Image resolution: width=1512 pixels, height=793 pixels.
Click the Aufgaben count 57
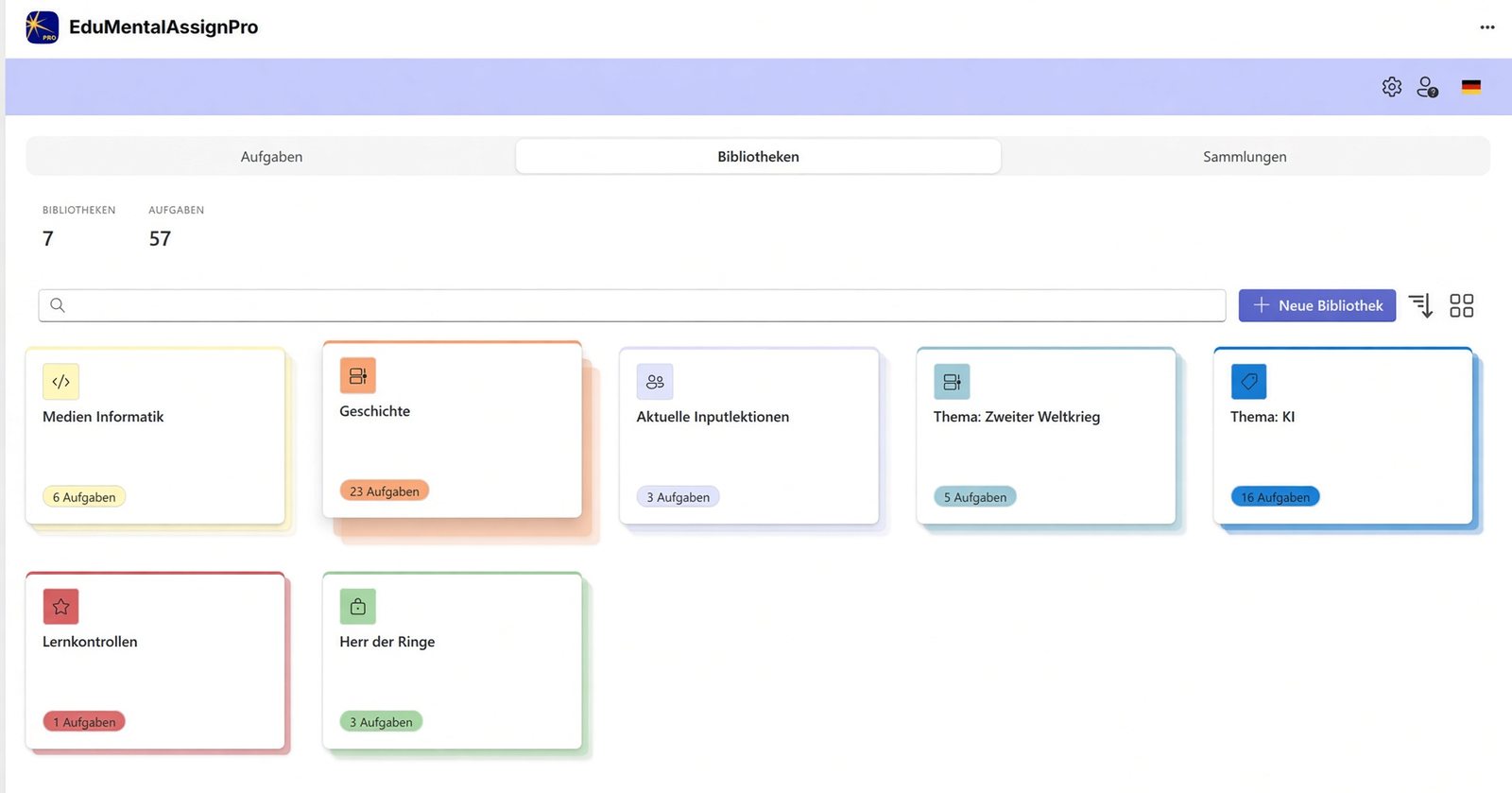pos(160,239)
